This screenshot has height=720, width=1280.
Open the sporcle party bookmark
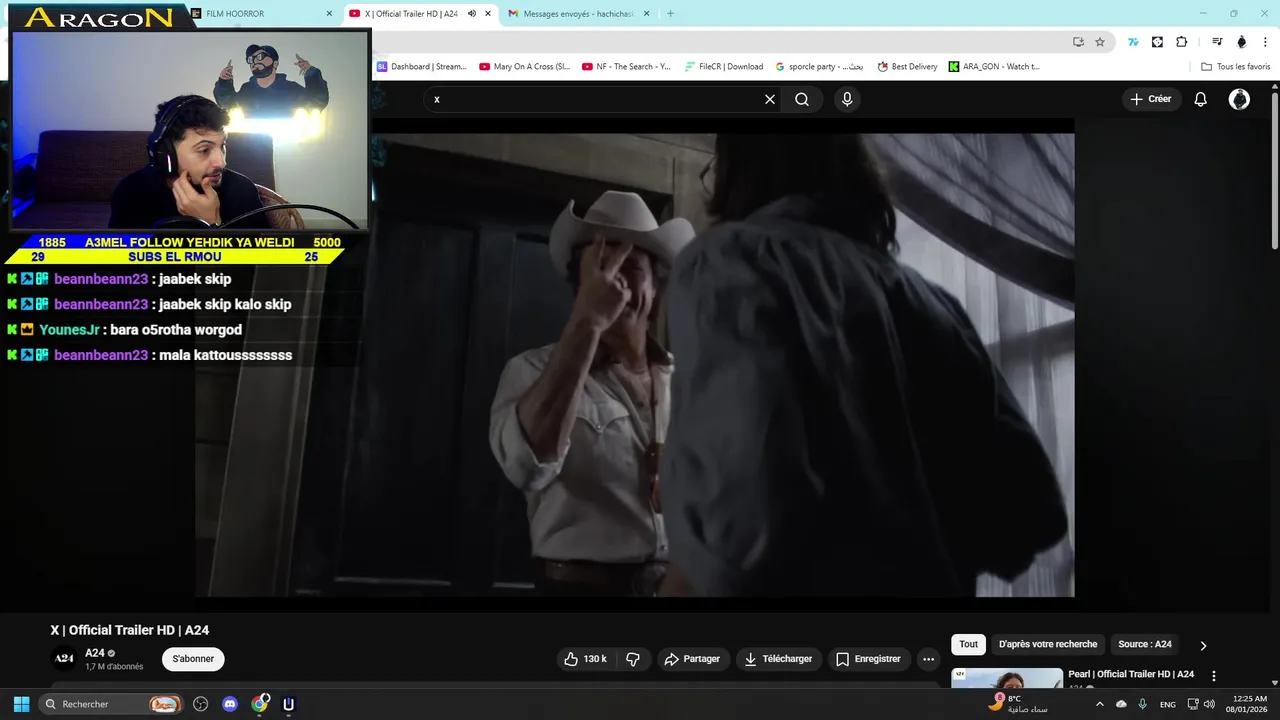coord(819,67)
